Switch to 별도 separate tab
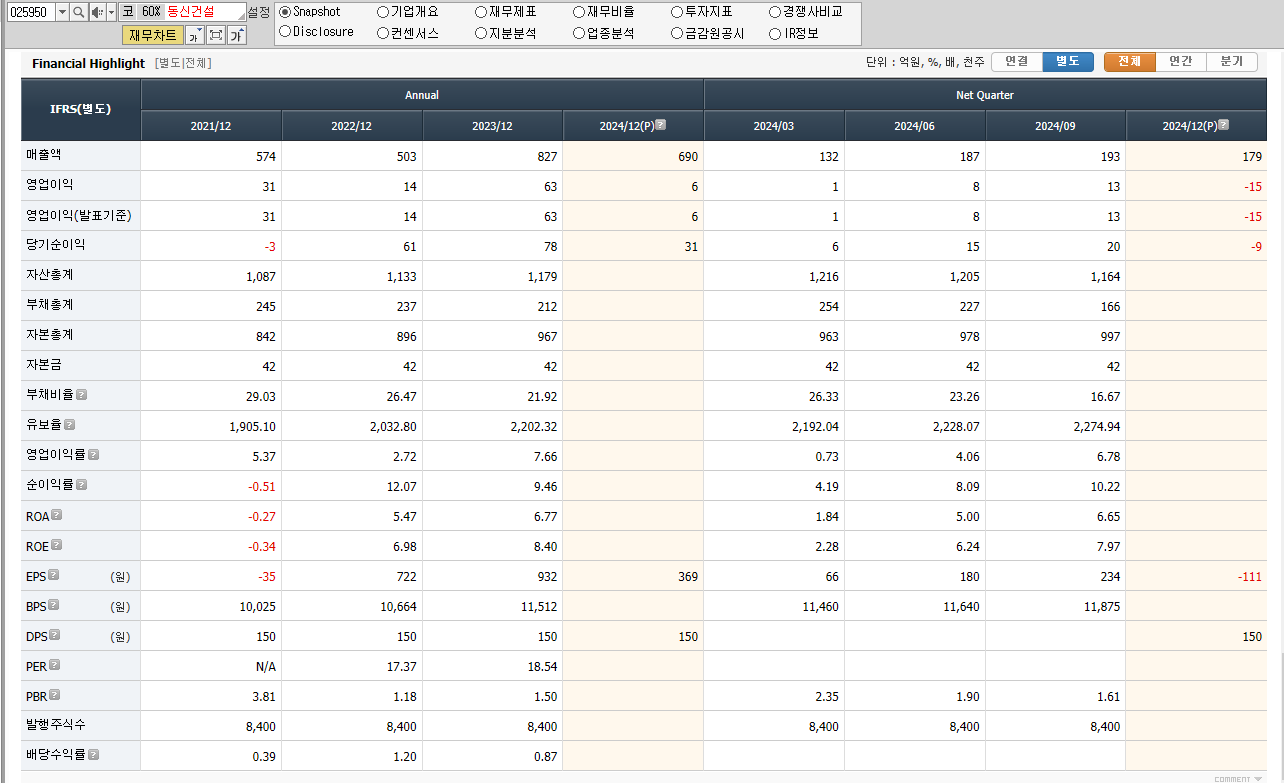Image resolution: width=1284 pixels, height=783 pixels. pos(1068,61)
